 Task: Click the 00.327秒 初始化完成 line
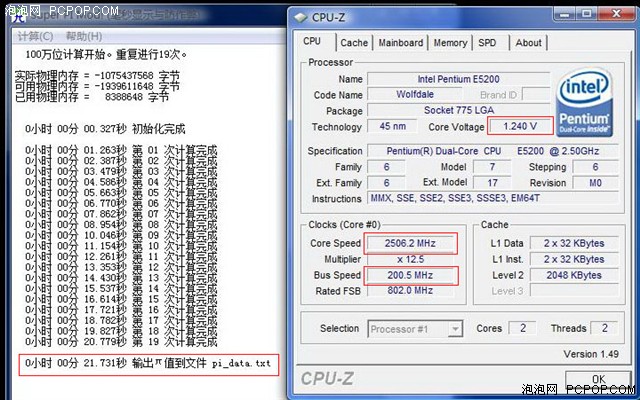[105, 129]
